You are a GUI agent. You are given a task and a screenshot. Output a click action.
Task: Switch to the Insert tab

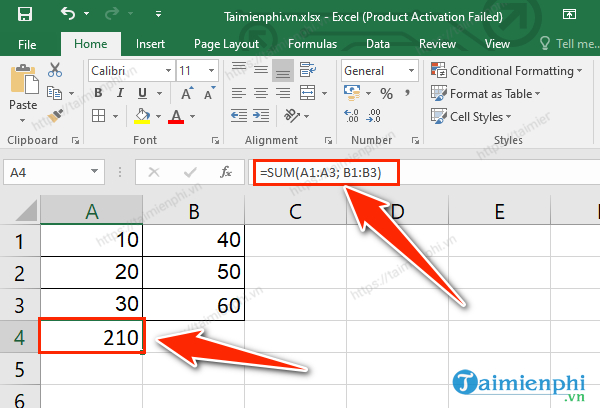tap(150, 44)
